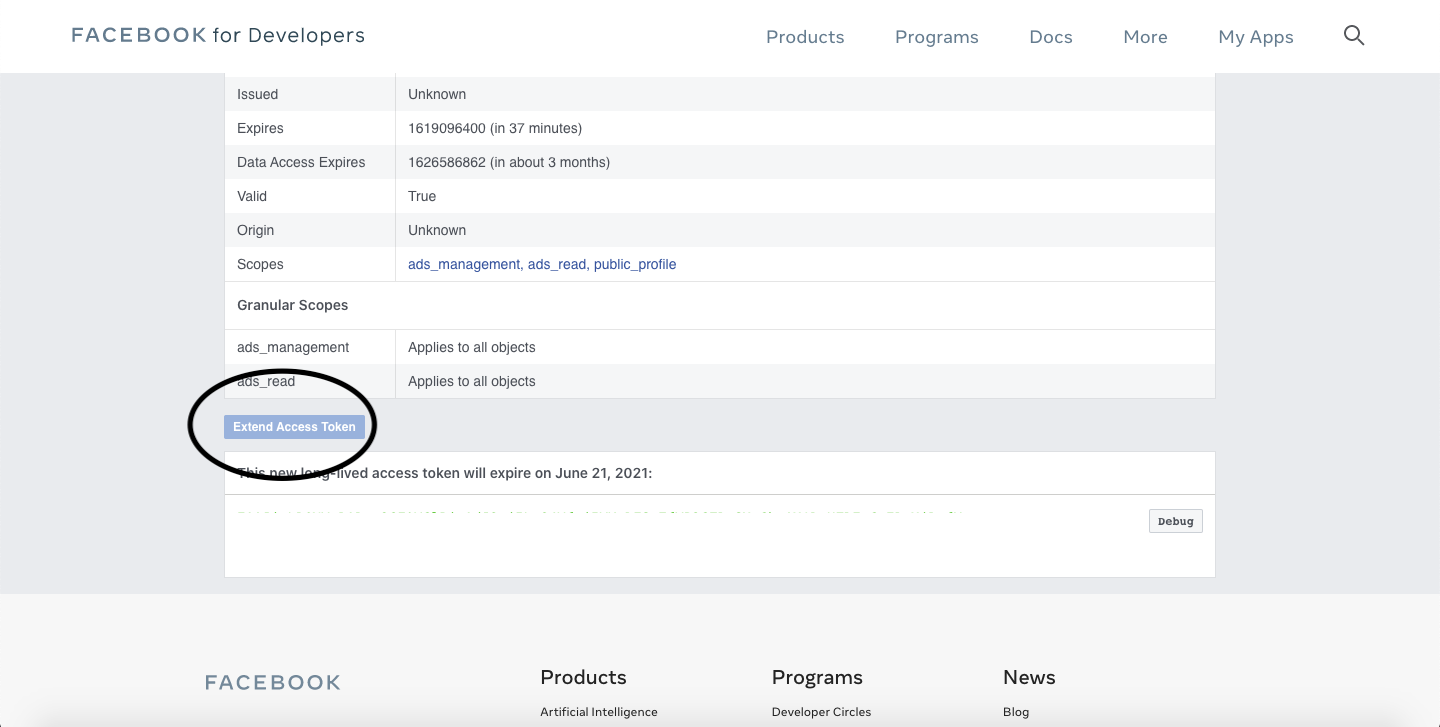Go to Docs in the top navigation
The image size is (1440, 727).
(1050, 37)
